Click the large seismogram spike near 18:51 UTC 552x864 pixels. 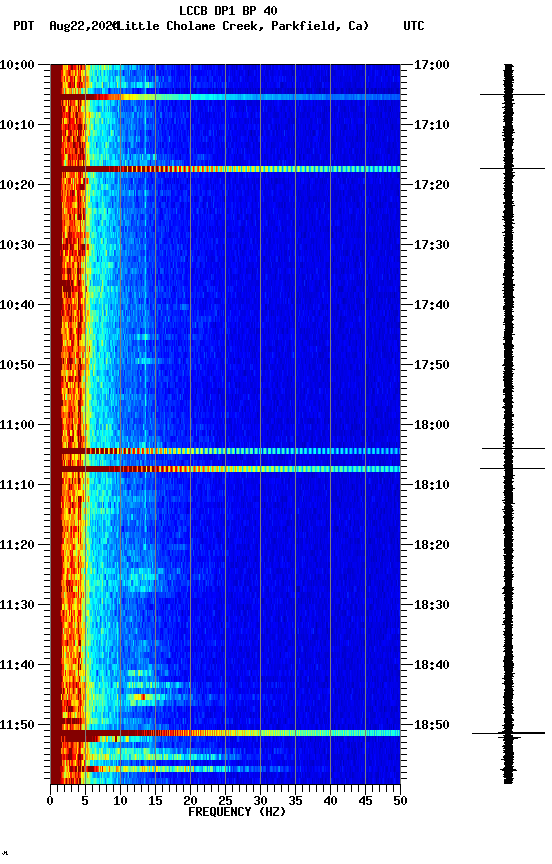(508, 734)
